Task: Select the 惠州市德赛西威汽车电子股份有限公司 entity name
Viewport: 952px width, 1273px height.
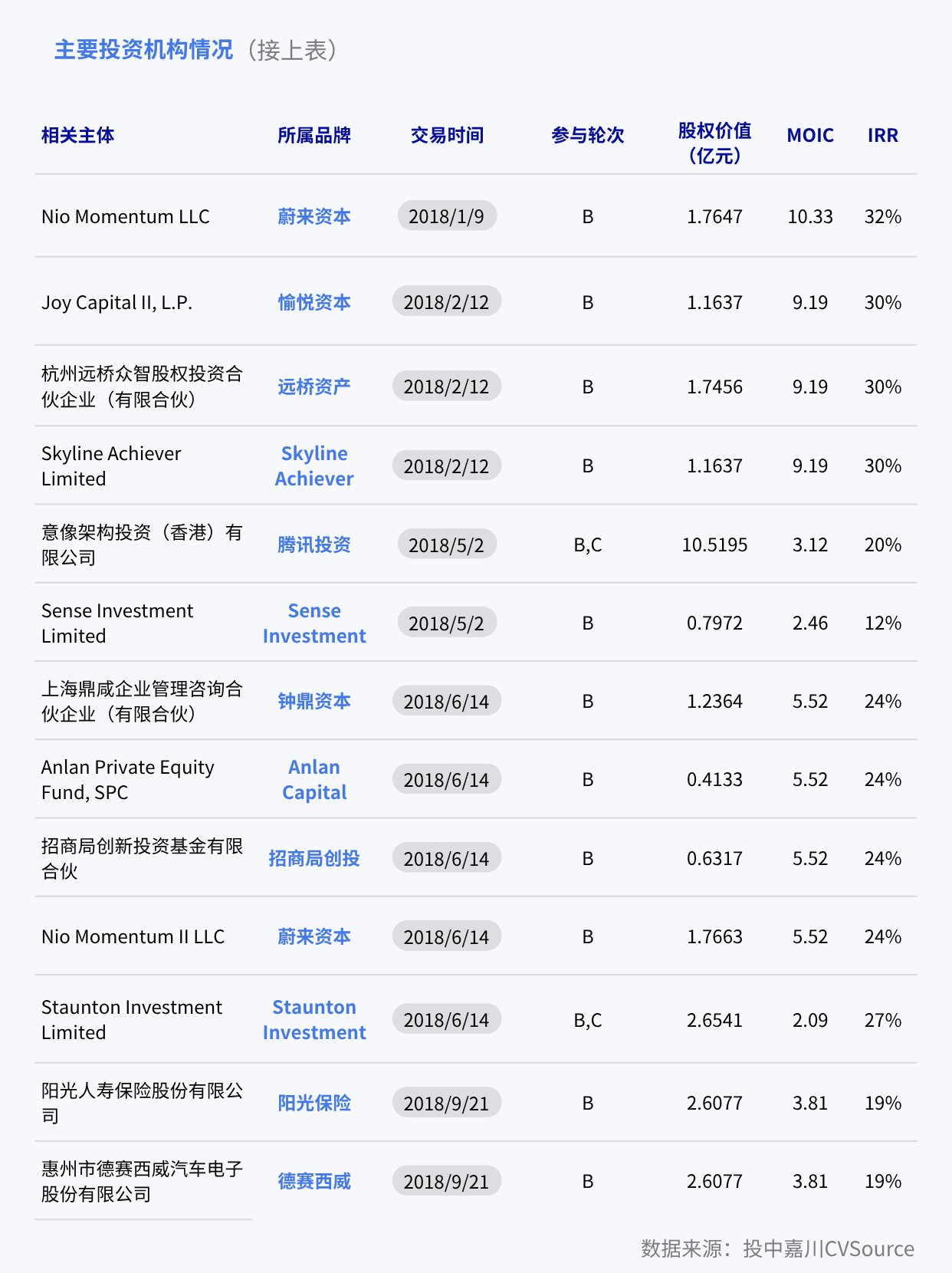Action: click(142, 1181)
